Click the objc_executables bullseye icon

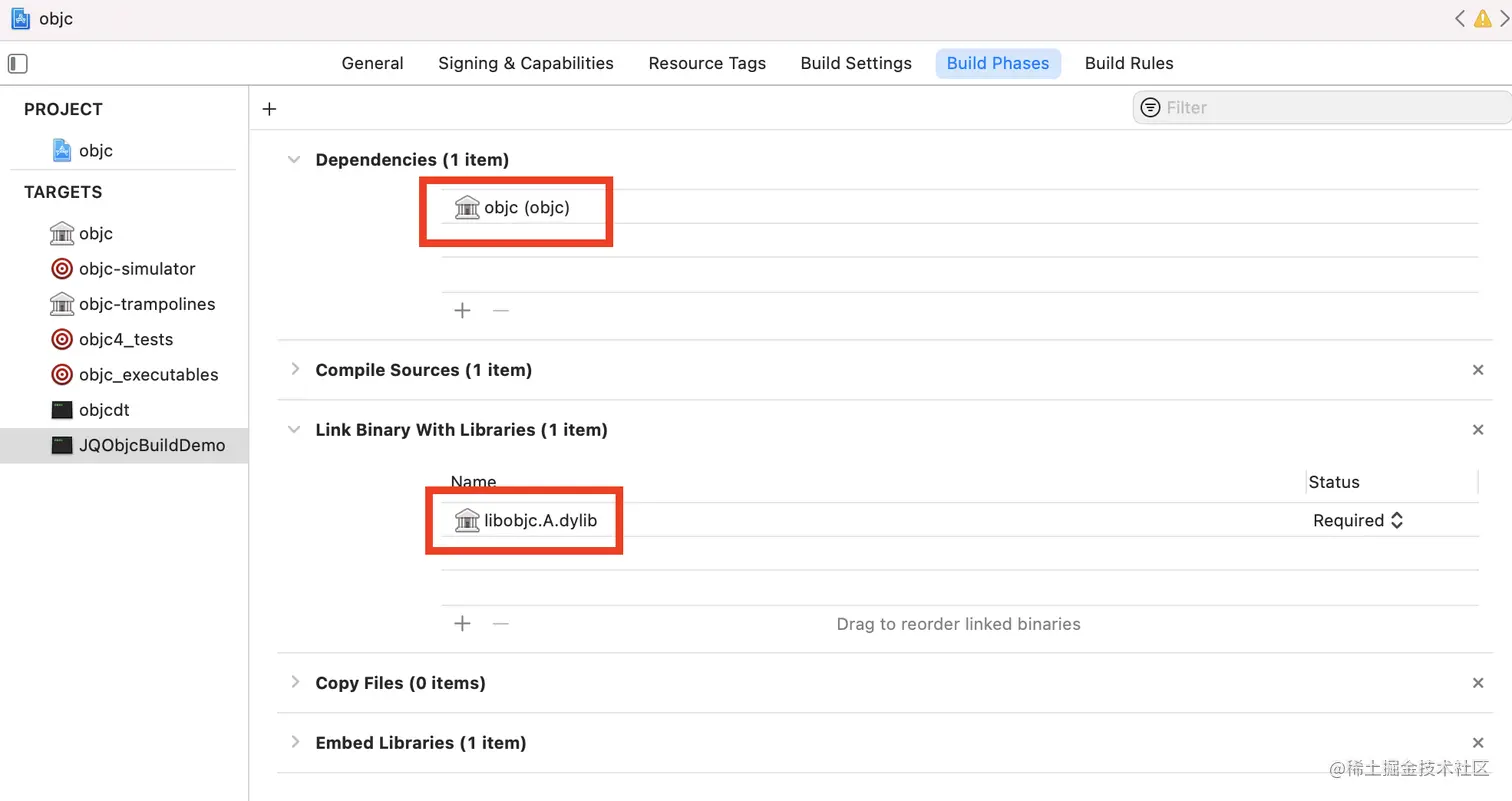point(62,374)
